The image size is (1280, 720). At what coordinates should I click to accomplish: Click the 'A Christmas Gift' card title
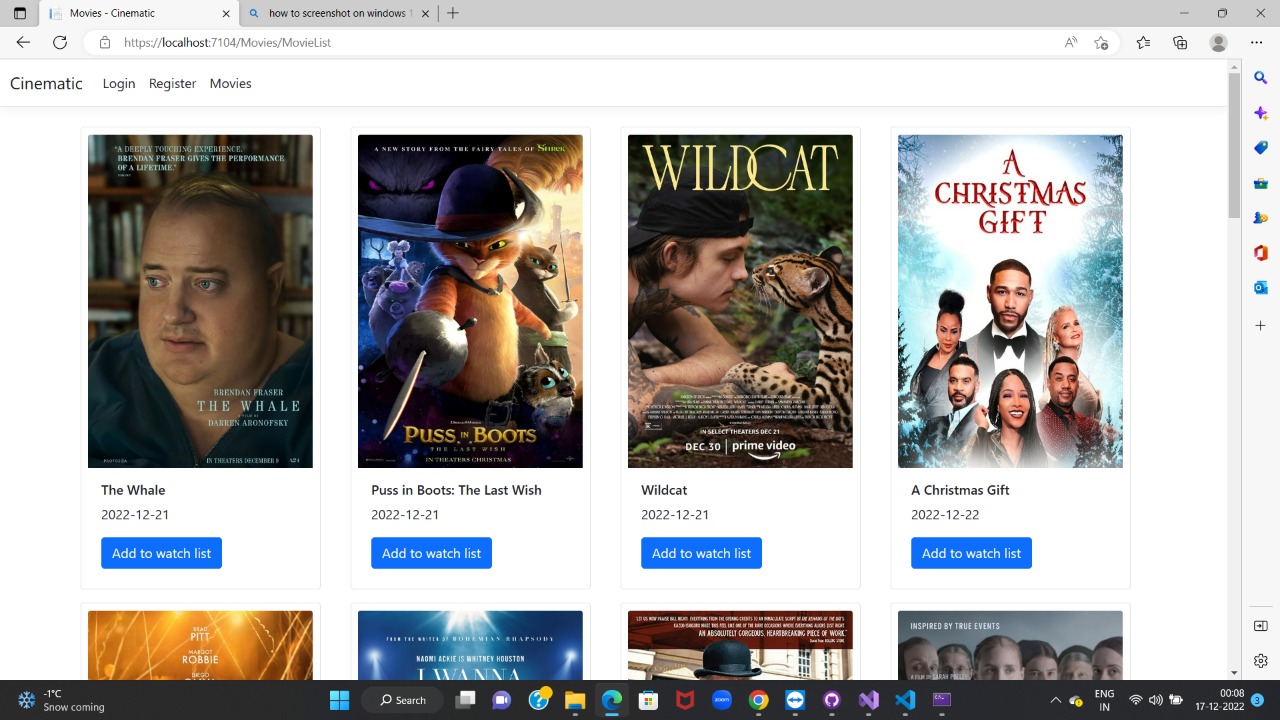pos(960,490)
